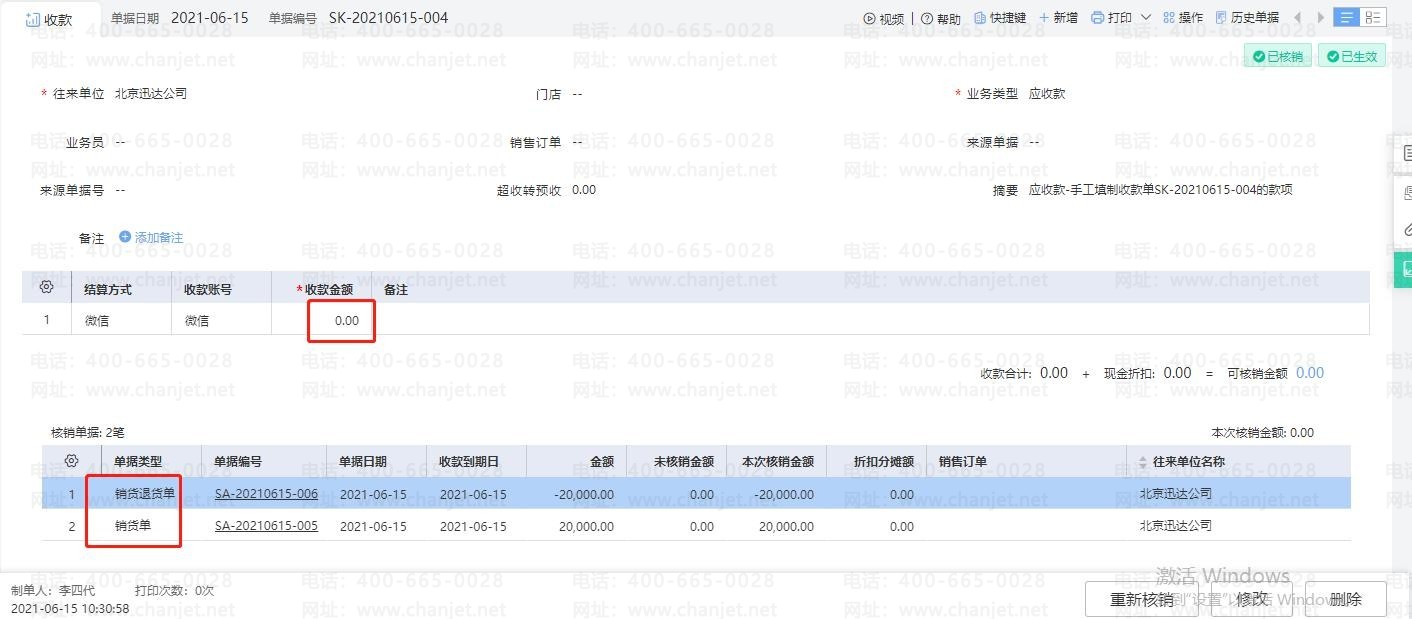Click the 制单人 李四代 footer text
Screen dimensions: 1412x619
[x=52, y=591]
